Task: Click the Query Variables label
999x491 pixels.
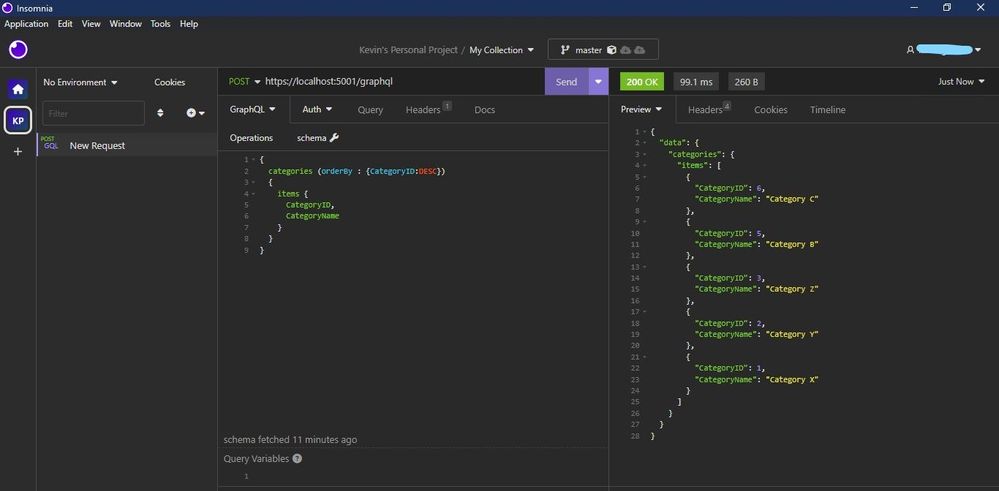Action: click(256, 459)
